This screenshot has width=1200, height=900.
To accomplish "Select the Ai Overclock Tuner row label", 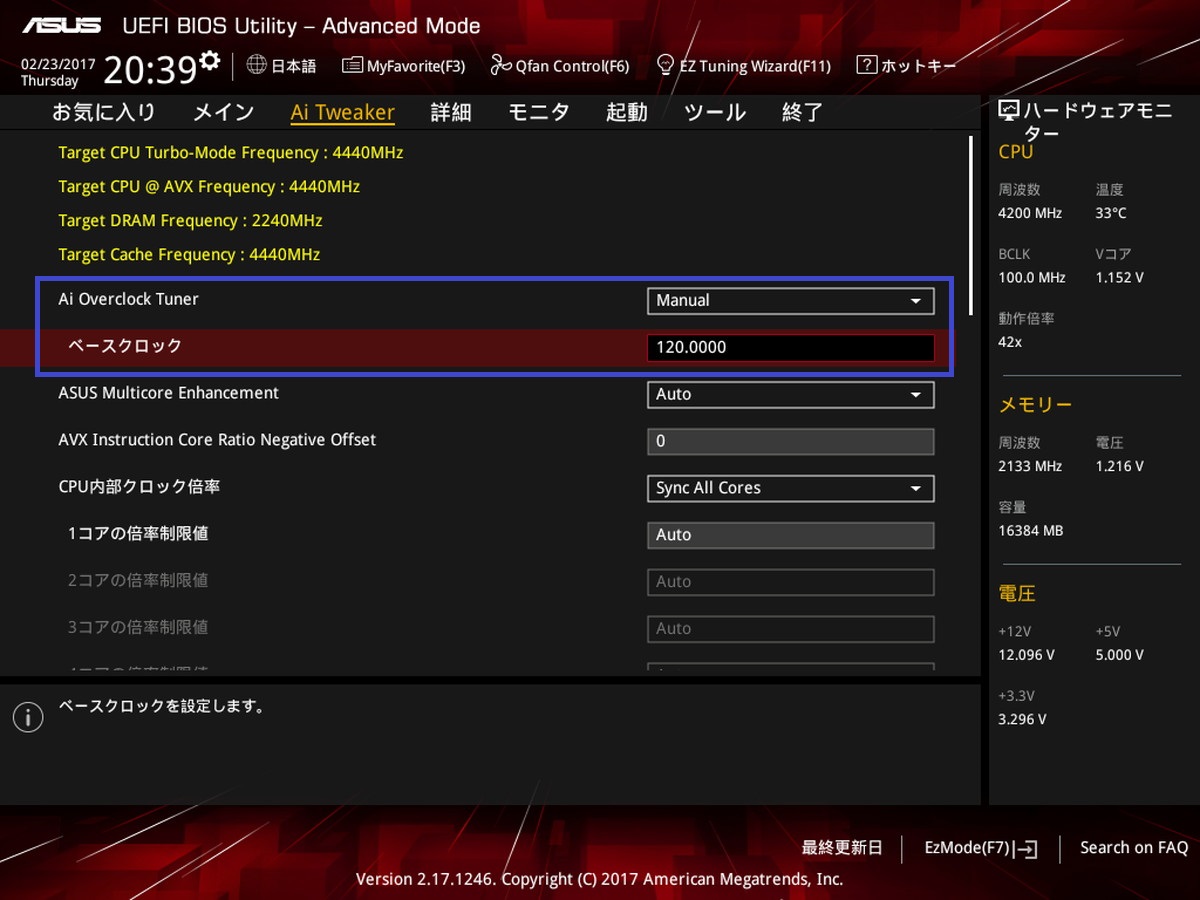I will [x=128, y=299].
